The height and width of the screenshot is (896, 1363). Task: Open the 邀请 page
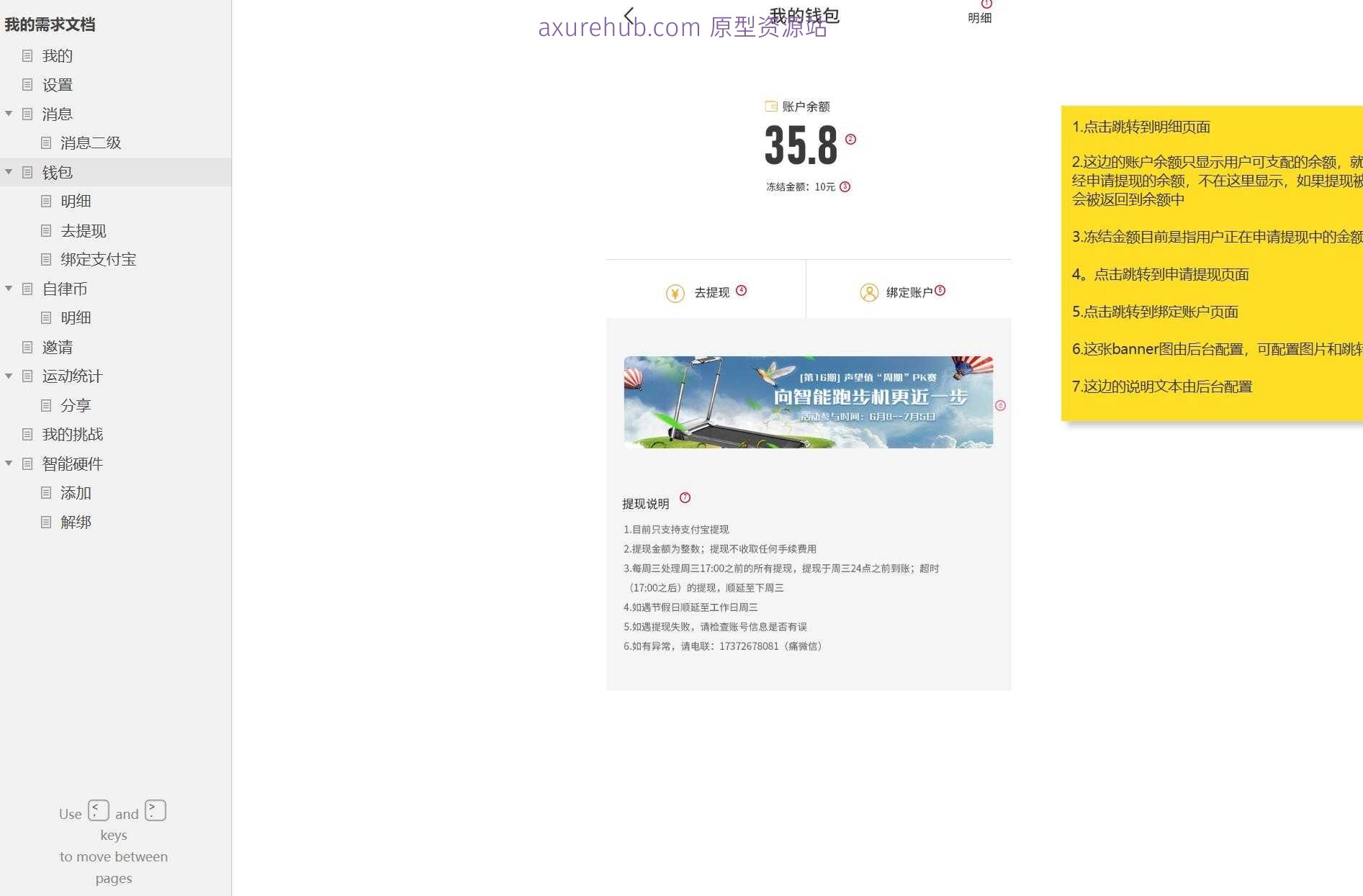pyautogui.click(x=57, y=347)
